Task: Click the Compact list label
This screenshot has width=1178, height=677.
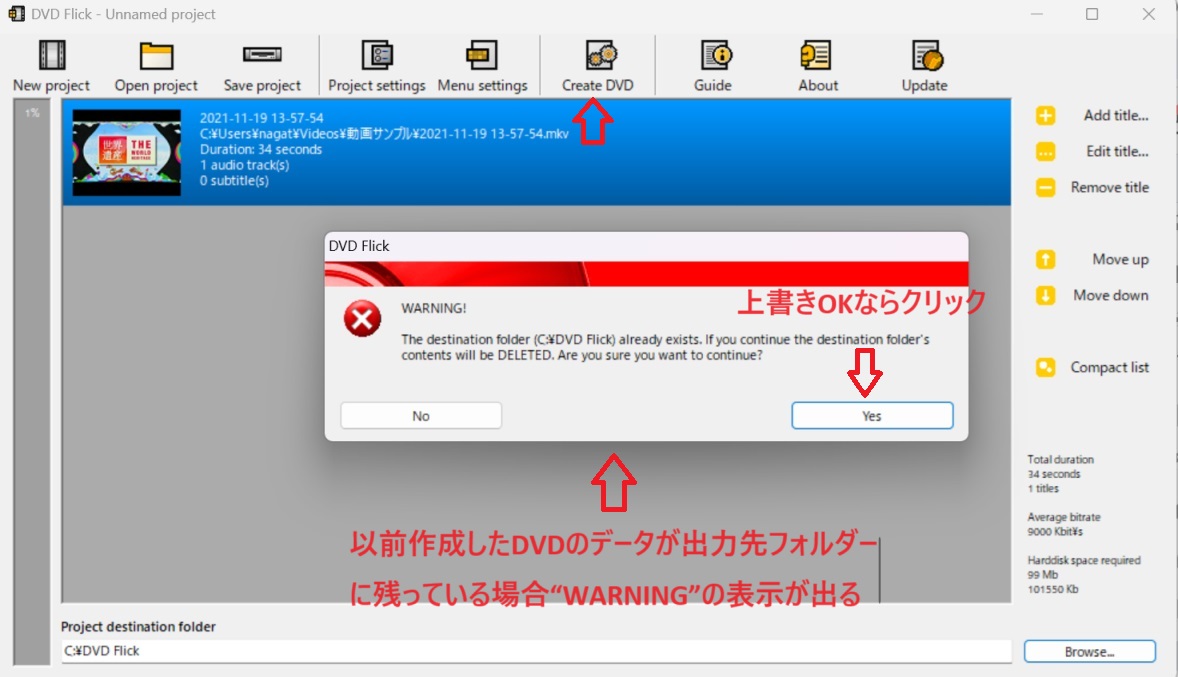Action: (x=1110, y=367)
